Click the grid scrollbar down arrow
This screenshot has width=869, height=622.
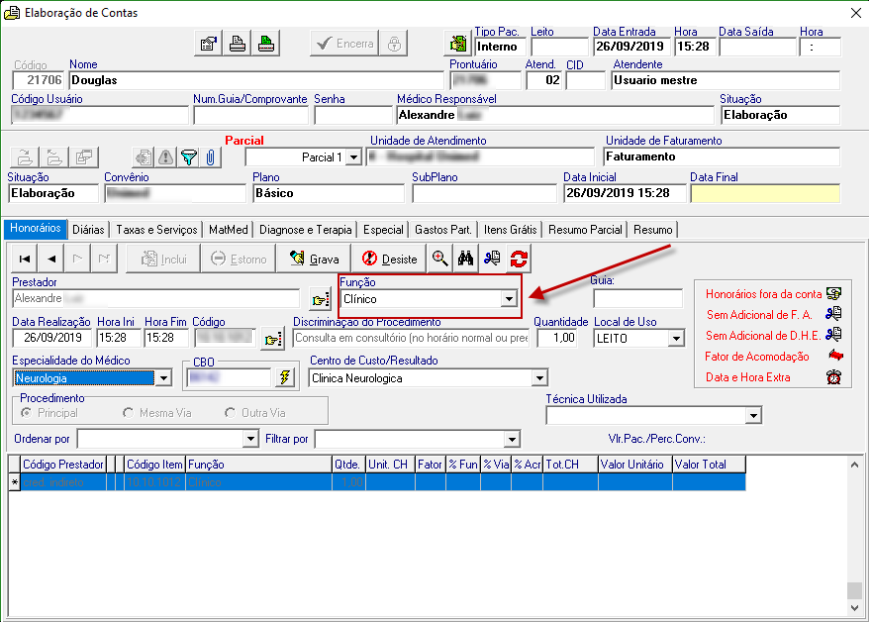[854, 608]
